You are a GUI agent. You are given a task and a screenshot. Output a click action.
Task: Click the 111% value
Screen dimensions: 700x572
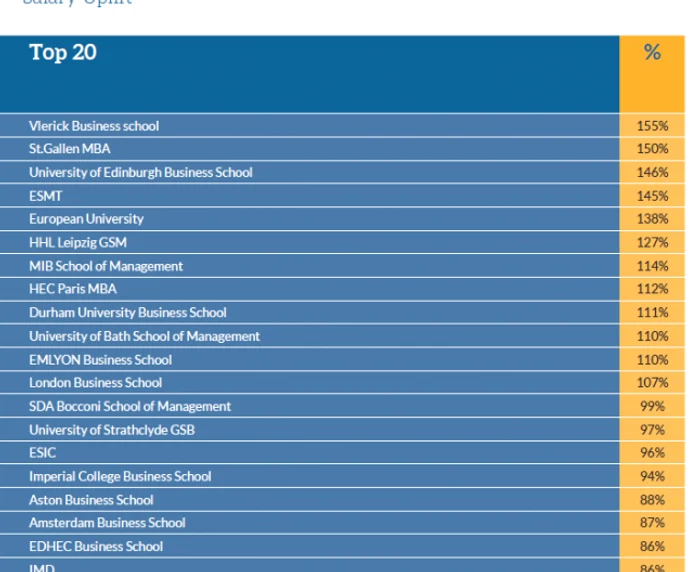[652, 312]
